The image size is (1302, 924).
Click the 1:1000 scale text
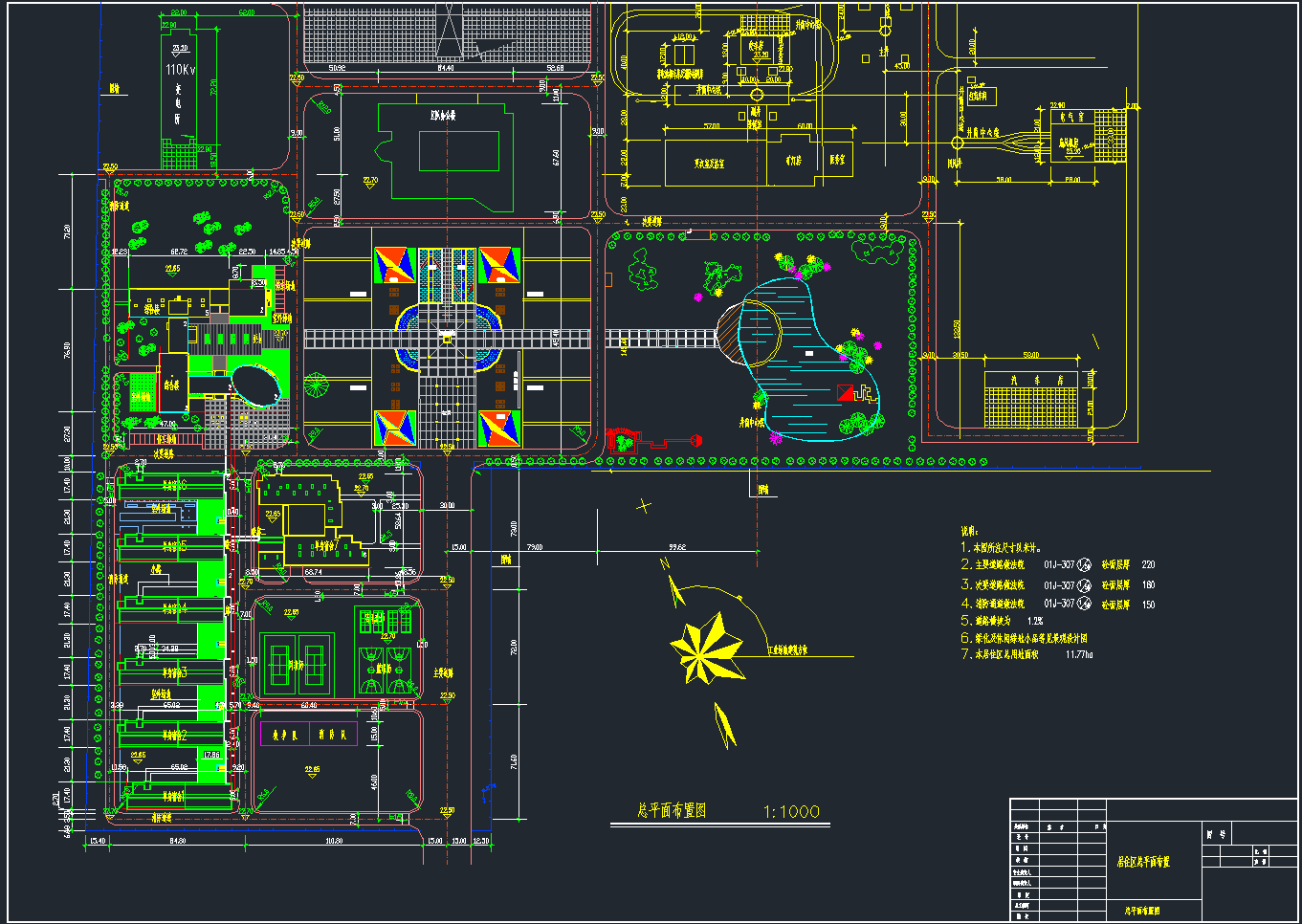pos(791,811)
